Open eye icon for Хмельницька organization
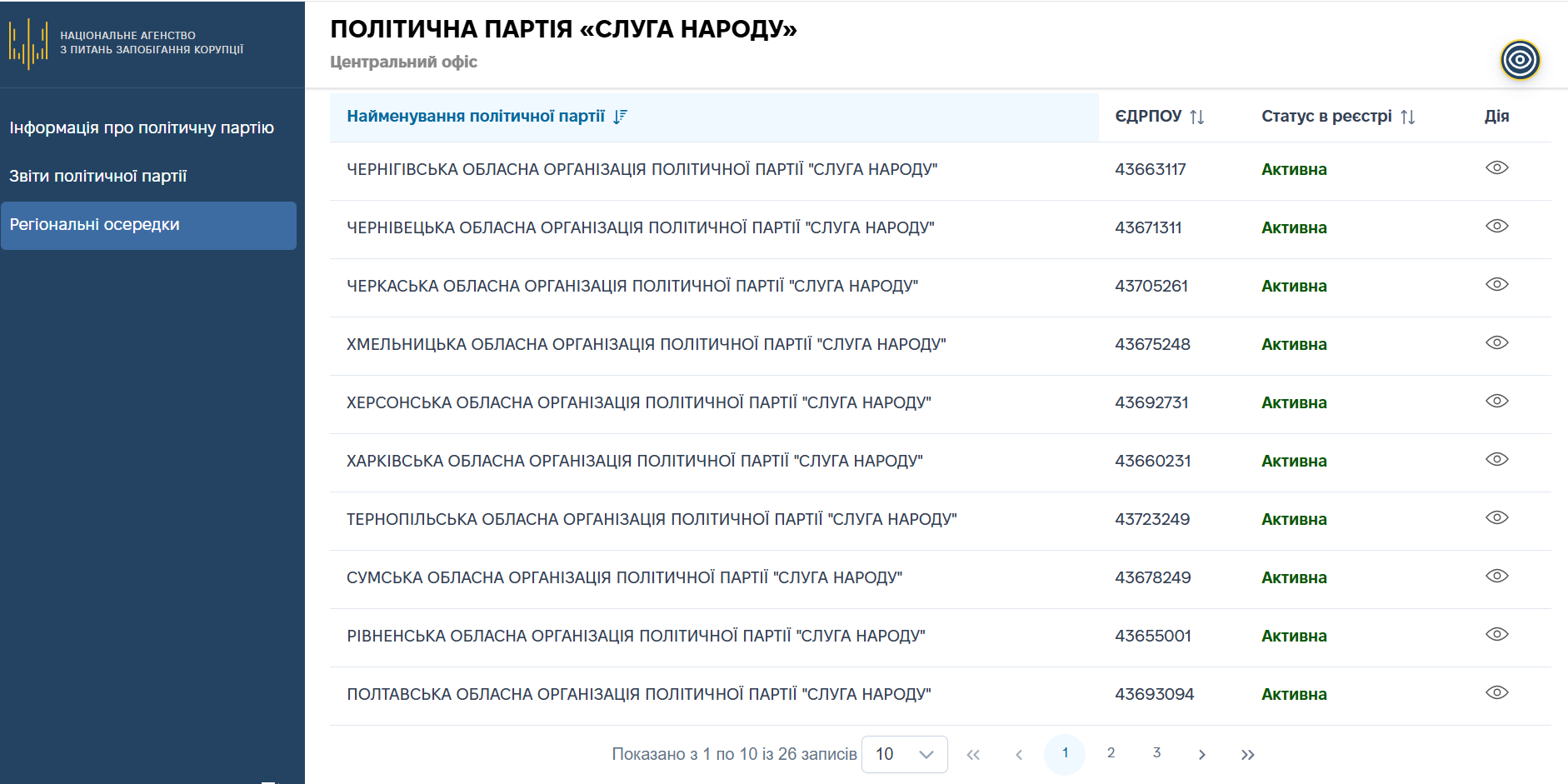The image size is (1568, 784). coord(1497,343)
